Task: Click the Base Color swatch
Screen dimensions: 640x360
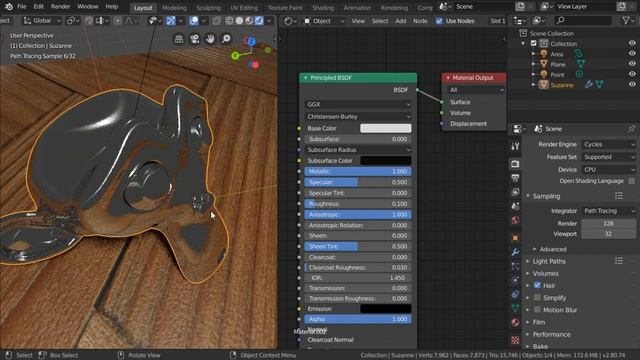Action: (385, 128)
